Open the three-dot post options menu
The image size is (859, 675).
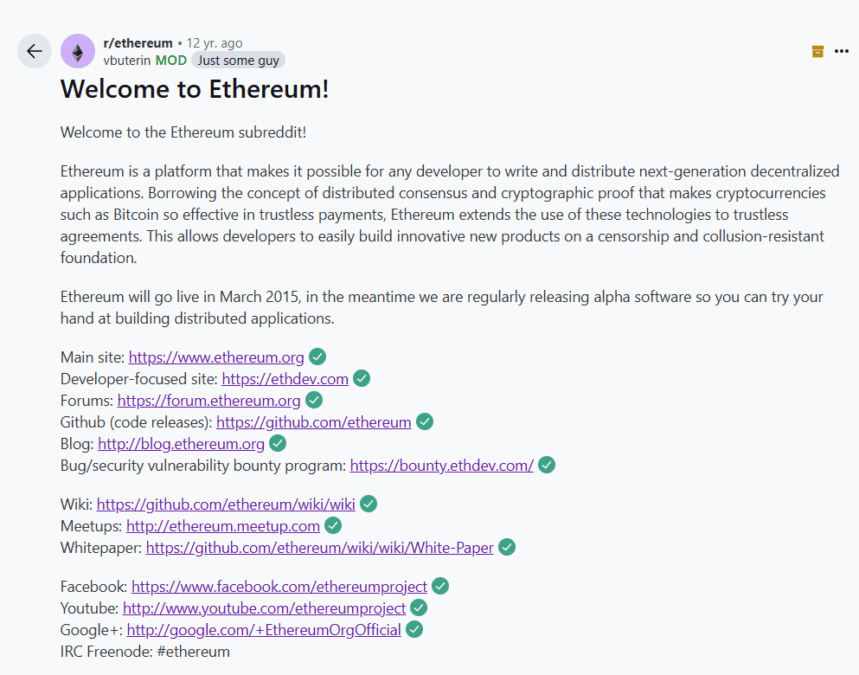click(841, 51)
